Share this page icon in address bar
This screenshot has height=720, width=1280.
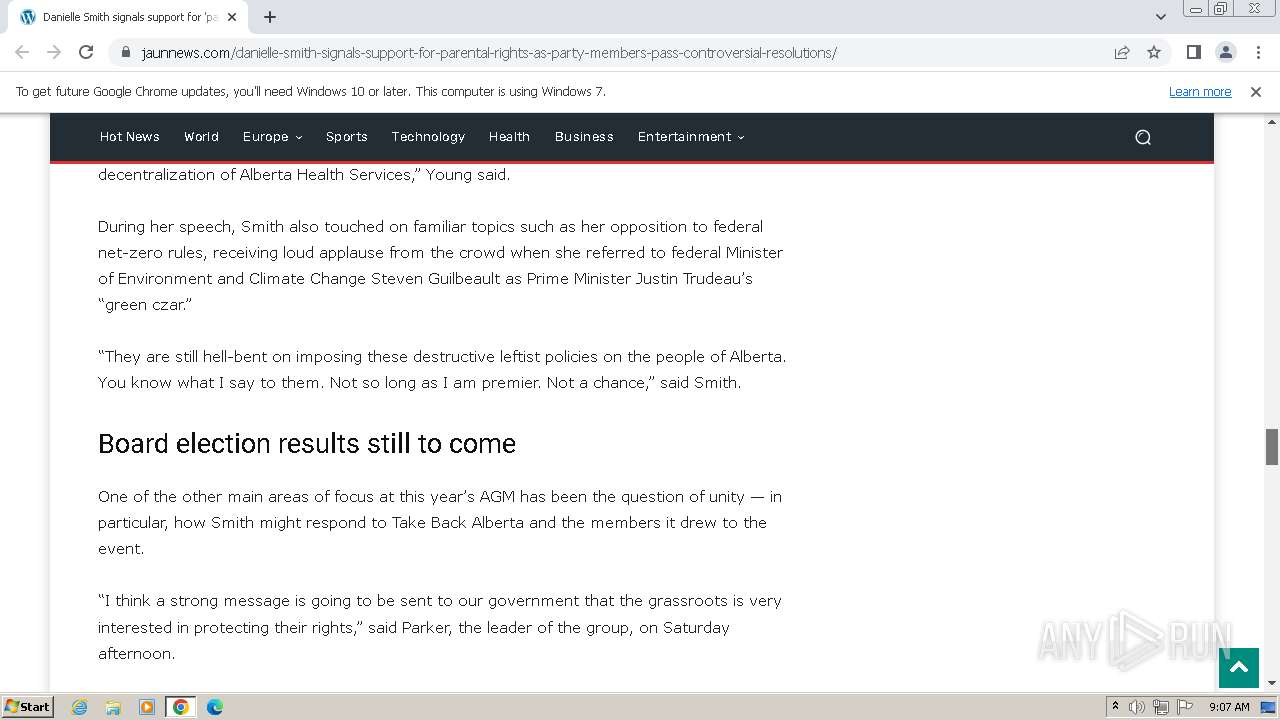(1122, 52)
